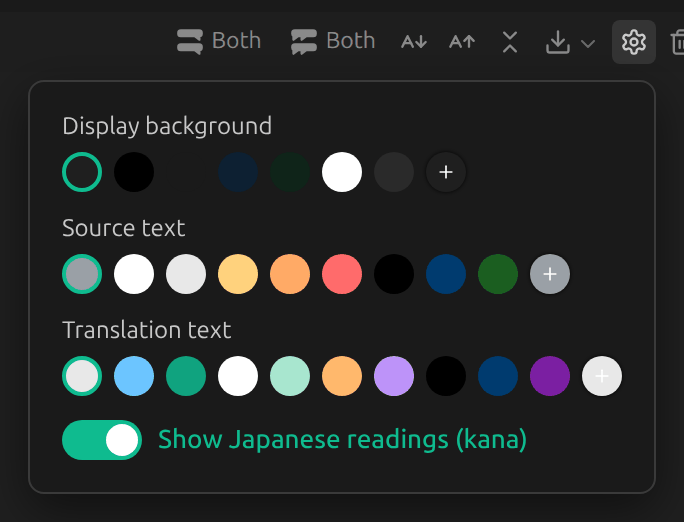Pick orange translation text color
The height and width of the screenshot is (522, 684).
[x=342, y=376]
